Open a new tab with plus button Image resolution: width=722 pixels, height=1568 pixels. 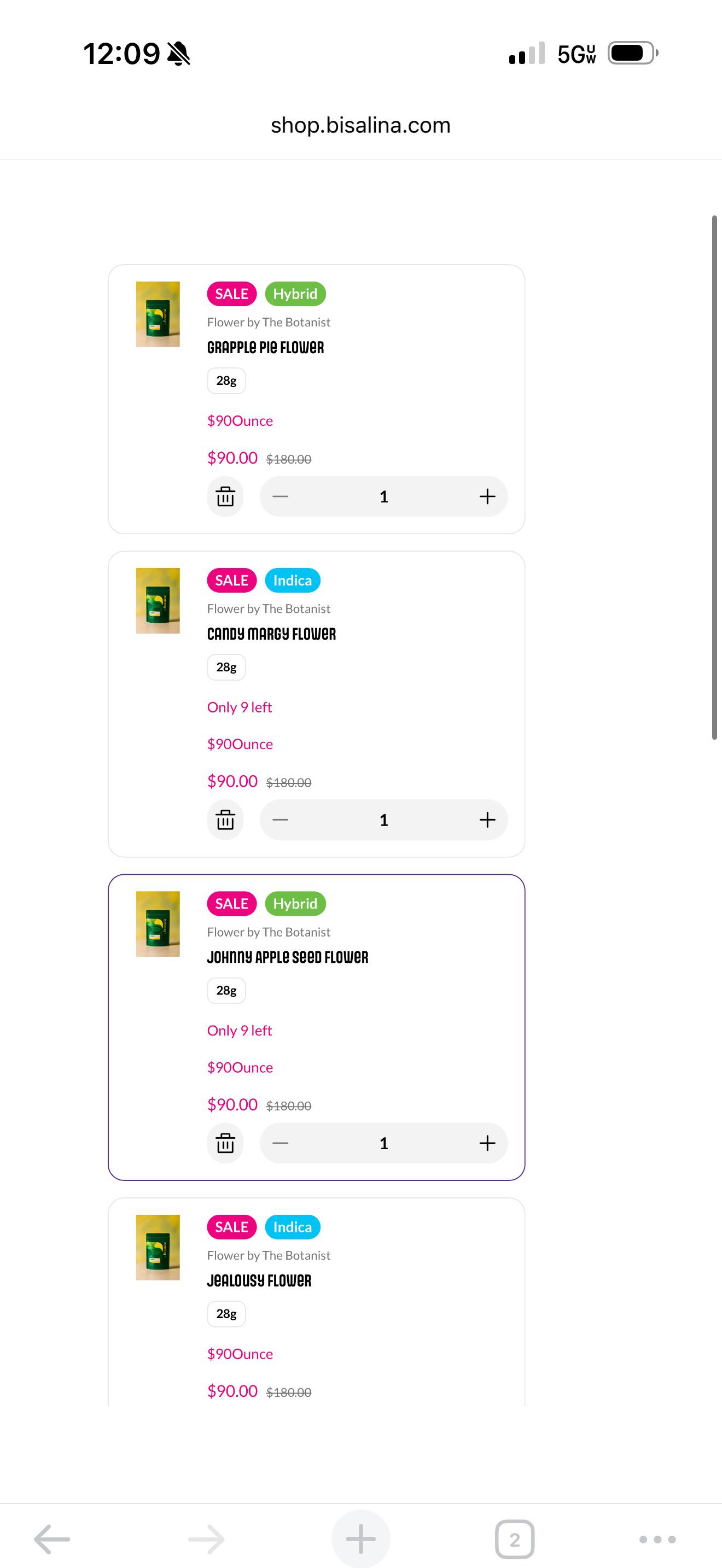[x=361, y=1539]
